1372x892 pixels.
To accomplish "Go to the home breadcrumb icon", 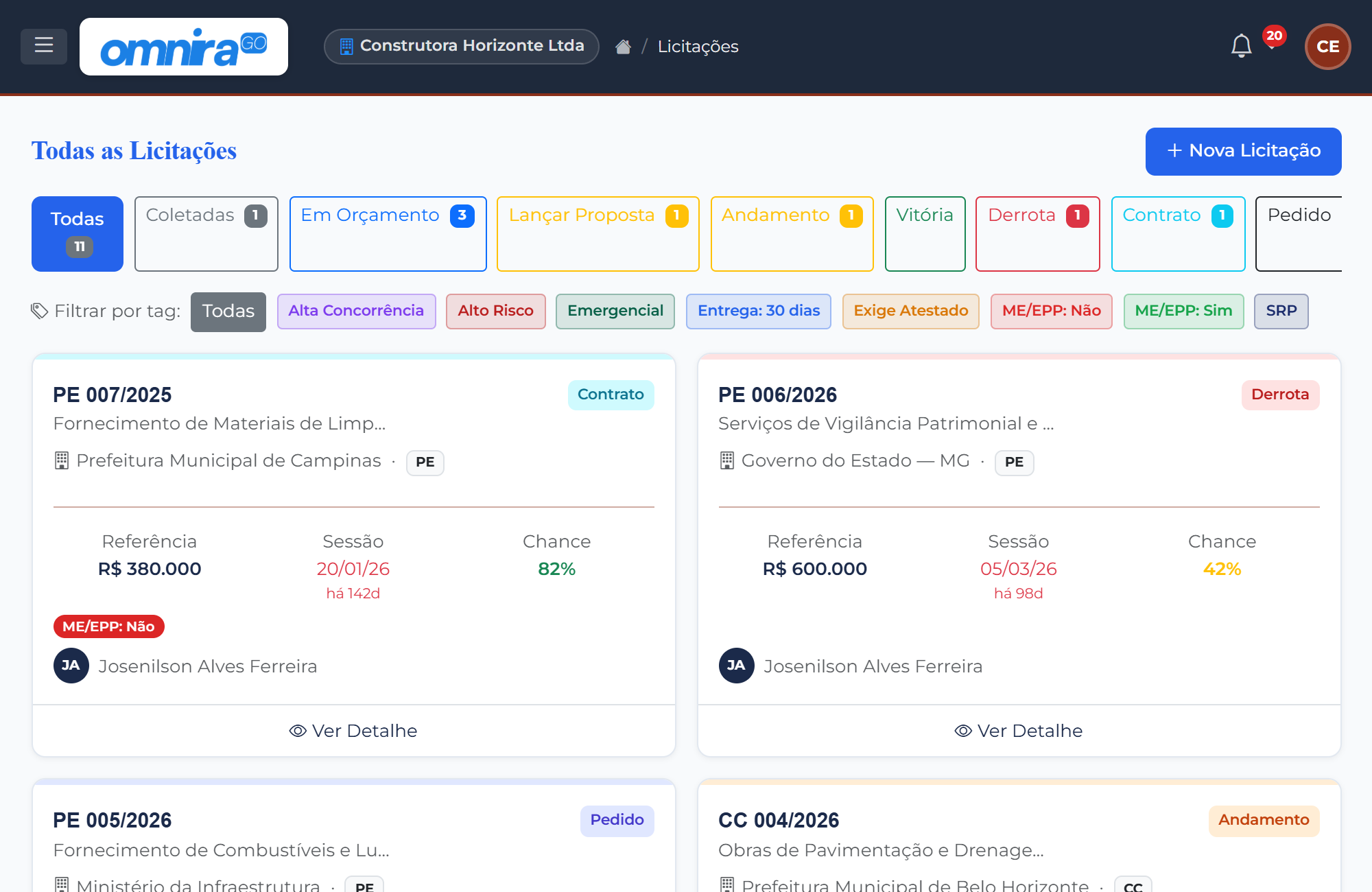I will (x=623, y=47).
